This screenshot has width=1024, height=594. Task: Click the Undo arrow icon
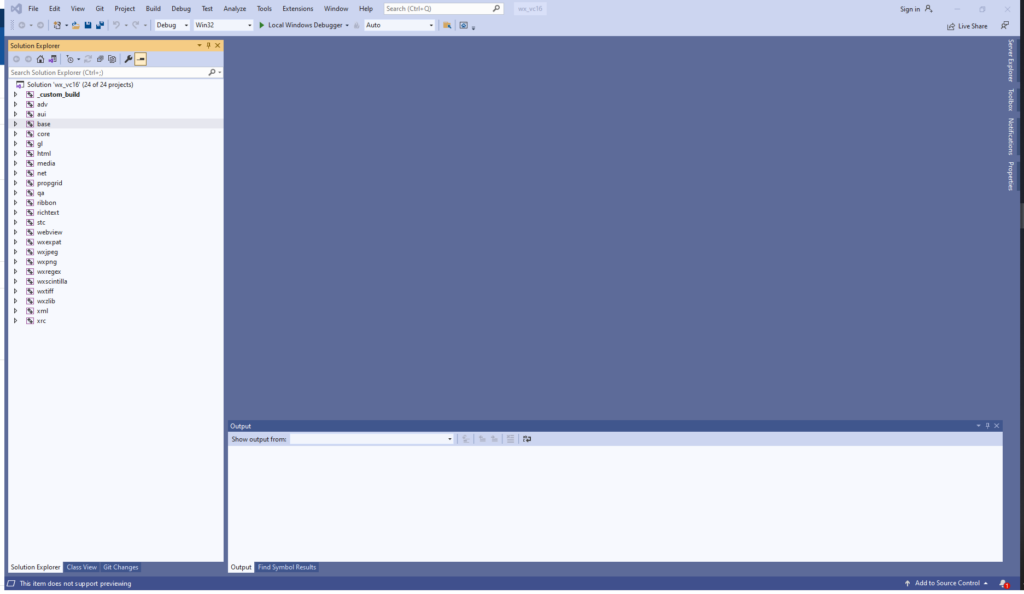tap(116, 25)
